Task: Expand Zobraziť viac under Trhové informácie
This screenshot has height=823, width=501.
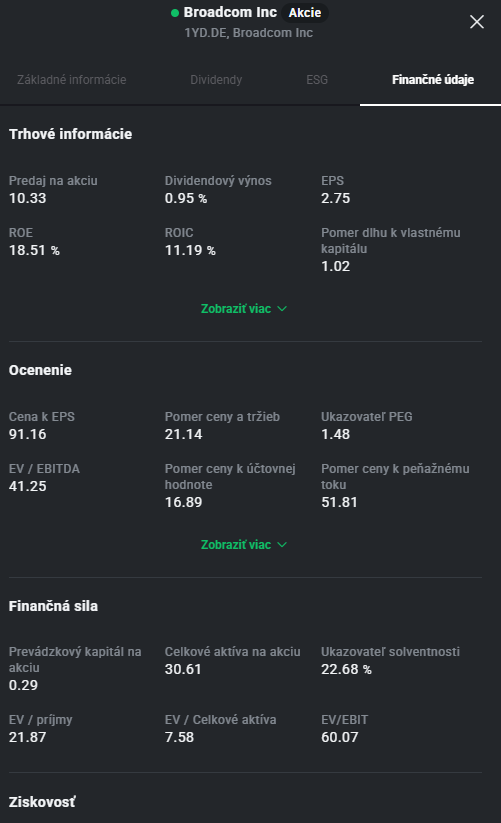Action: [244, 309]
